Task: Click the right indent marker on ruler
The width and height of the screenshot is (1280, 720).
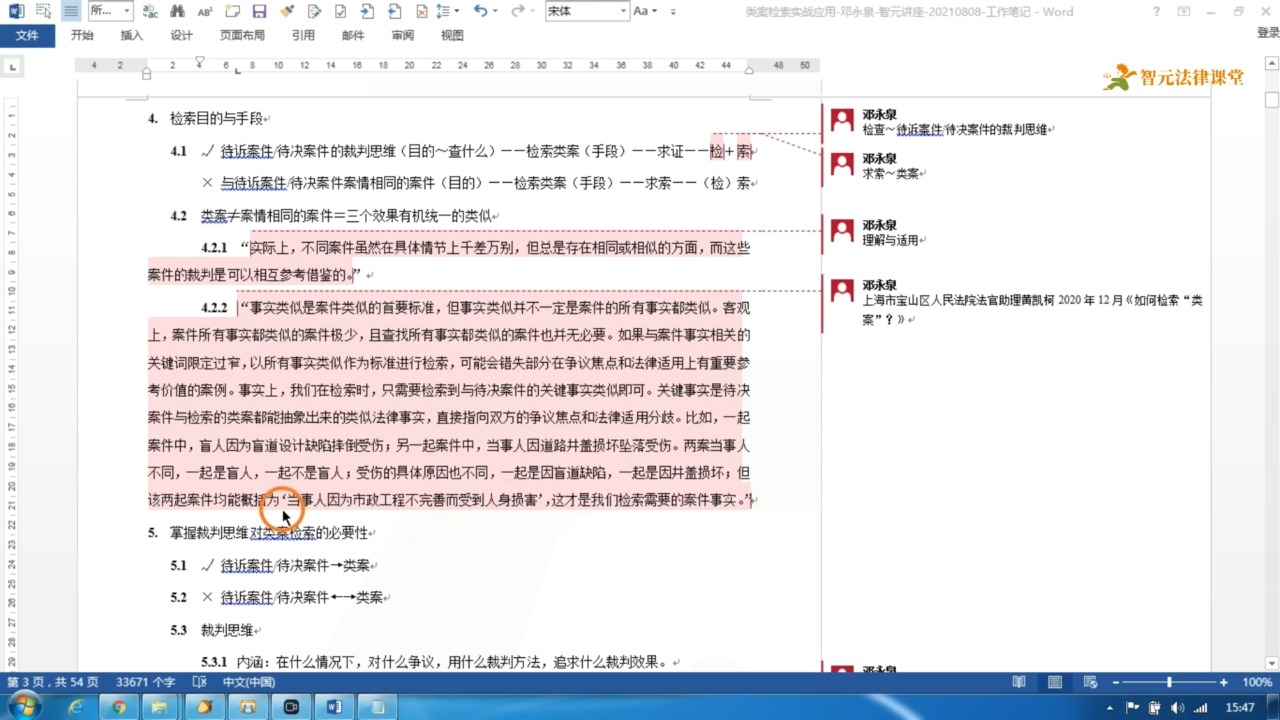Action: [x=749, y=70]
